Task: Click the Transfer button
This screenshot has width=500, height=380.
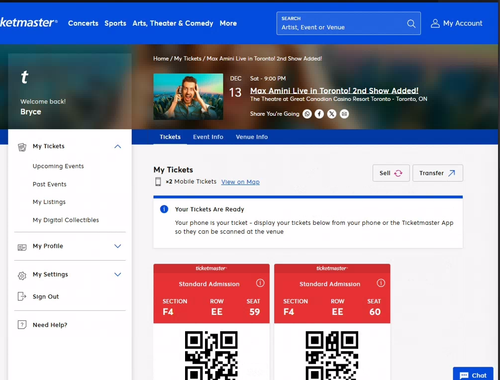Action: [x=438, y=173]
